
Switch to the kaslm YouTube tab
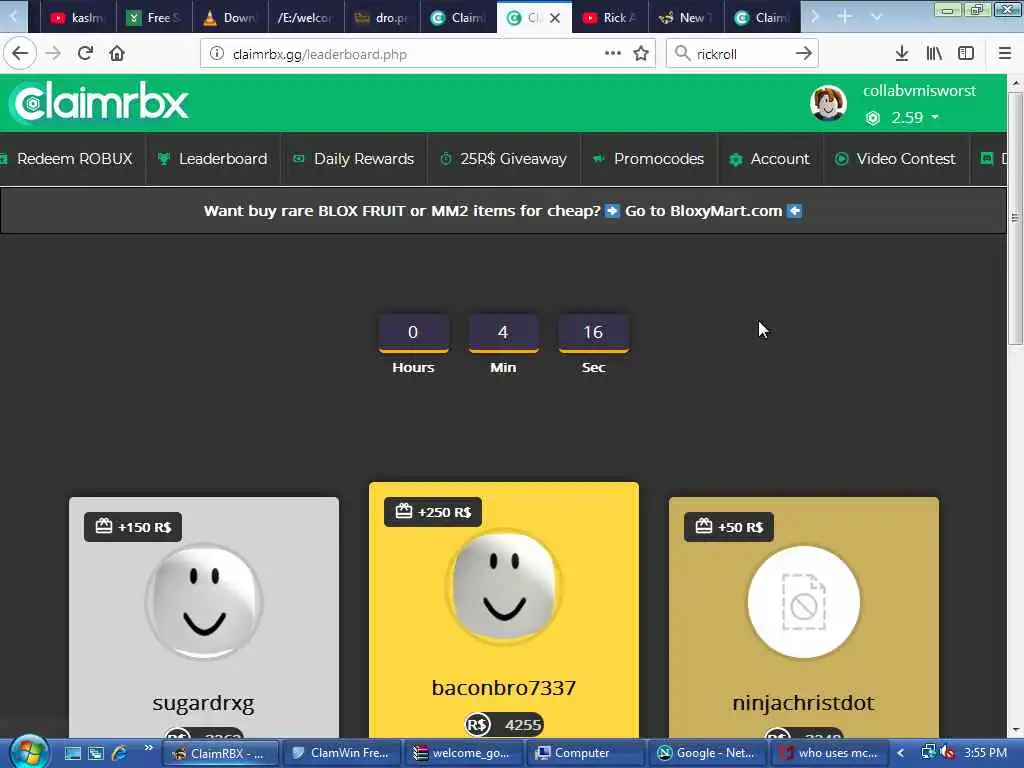point(78,18)
